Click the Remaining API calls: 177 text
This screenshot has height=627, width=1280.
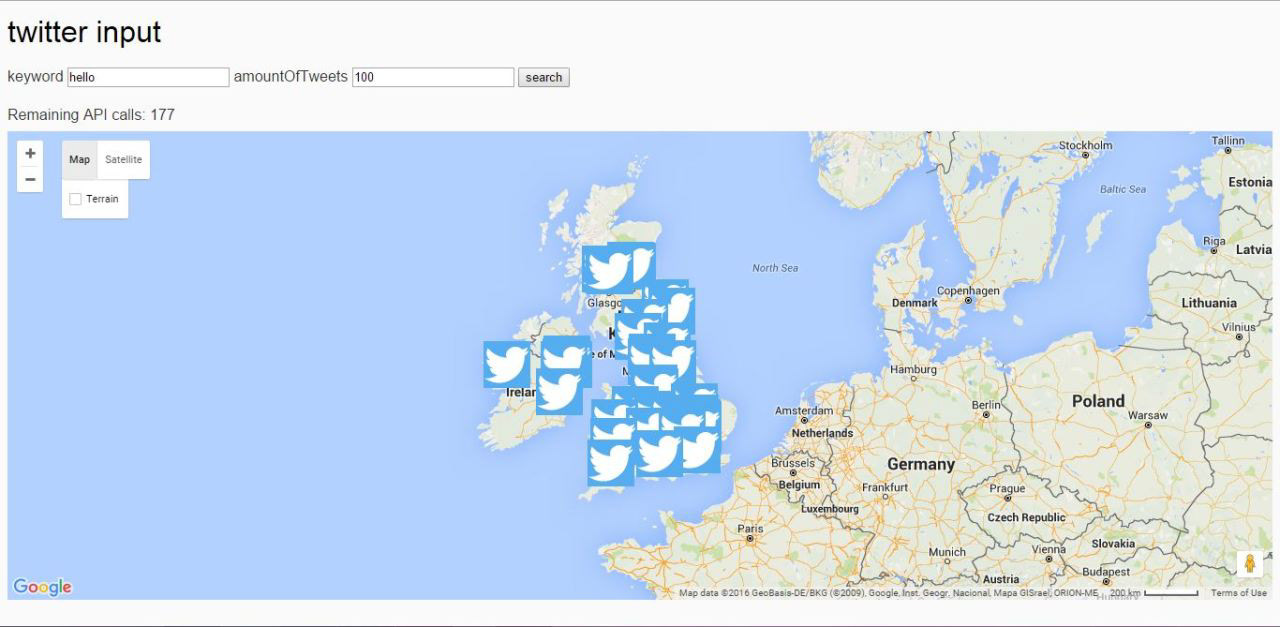coord(91,115)
